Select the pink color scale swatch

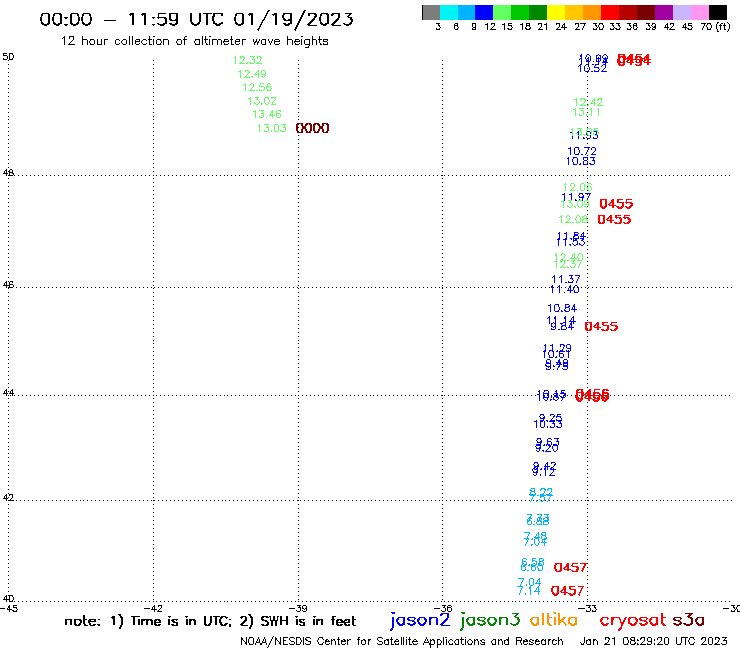[699, 12]
